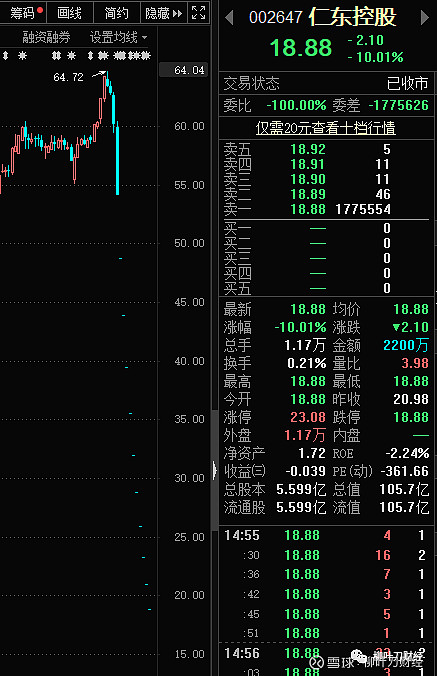Select the 画线 drawing tab
Screen dimensions: 437x676
69,13
